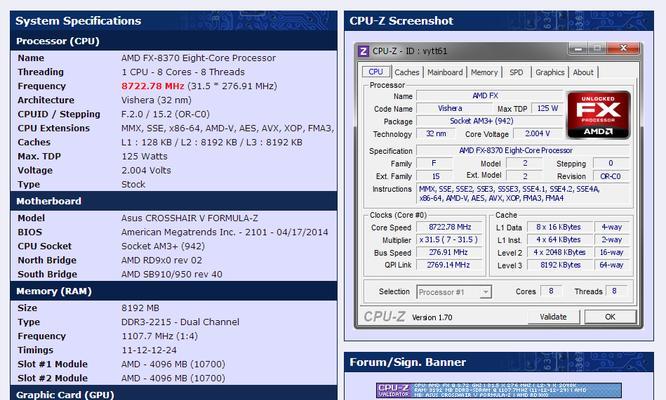Minimize the CPU-Z window
The width and height of the screenshot is (666, 400).
(578, 49)
